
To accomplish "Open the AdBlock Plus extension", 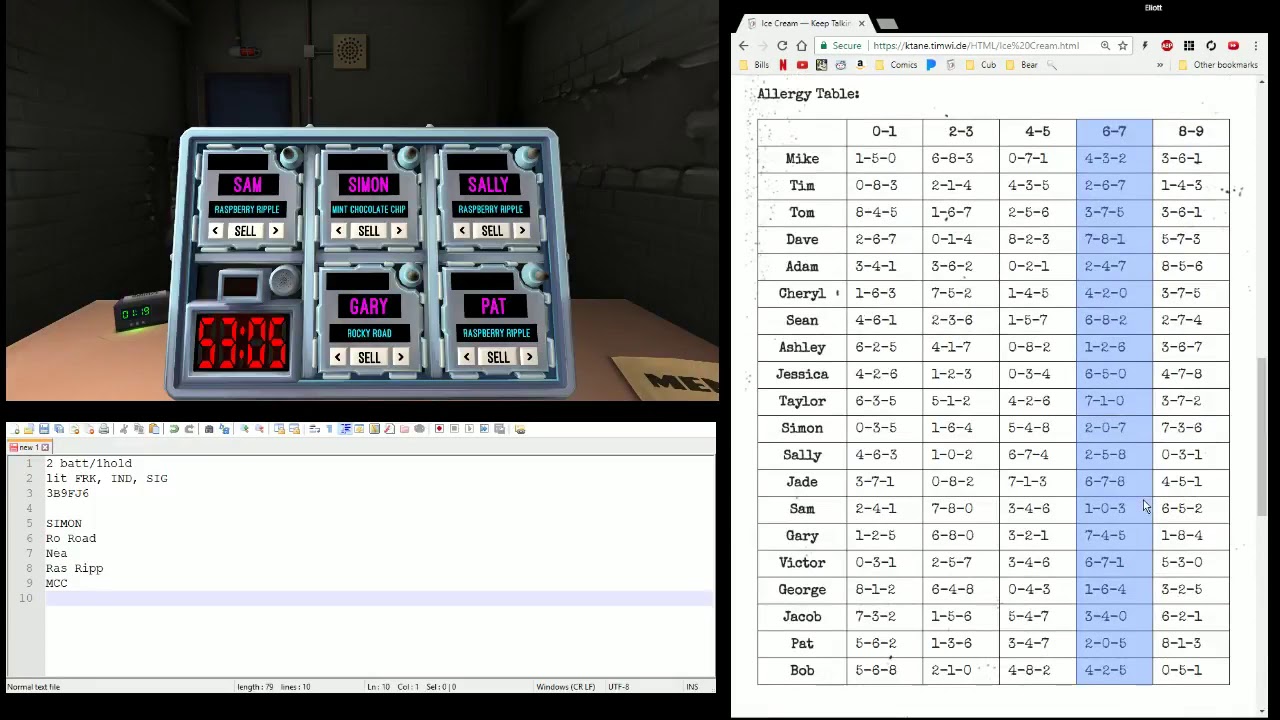I will tap(1167, 45).
